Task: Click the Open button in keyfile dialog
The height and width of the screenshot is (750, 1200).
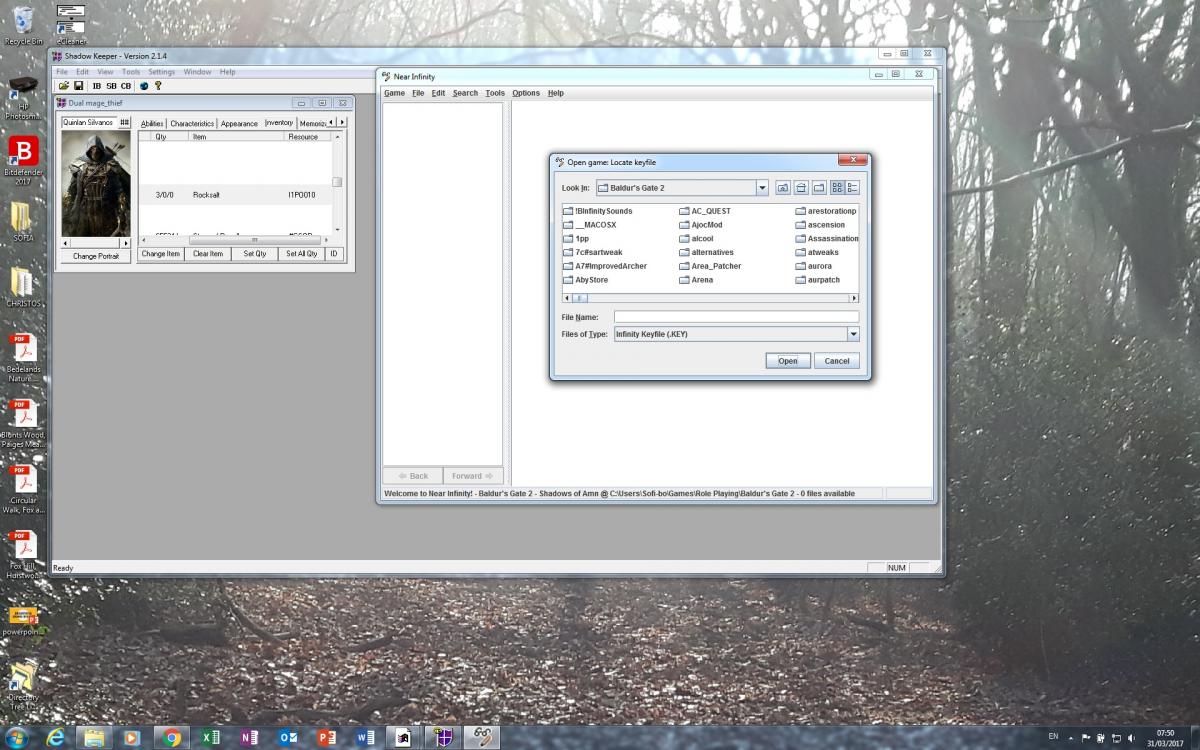Action: point(788,361)
